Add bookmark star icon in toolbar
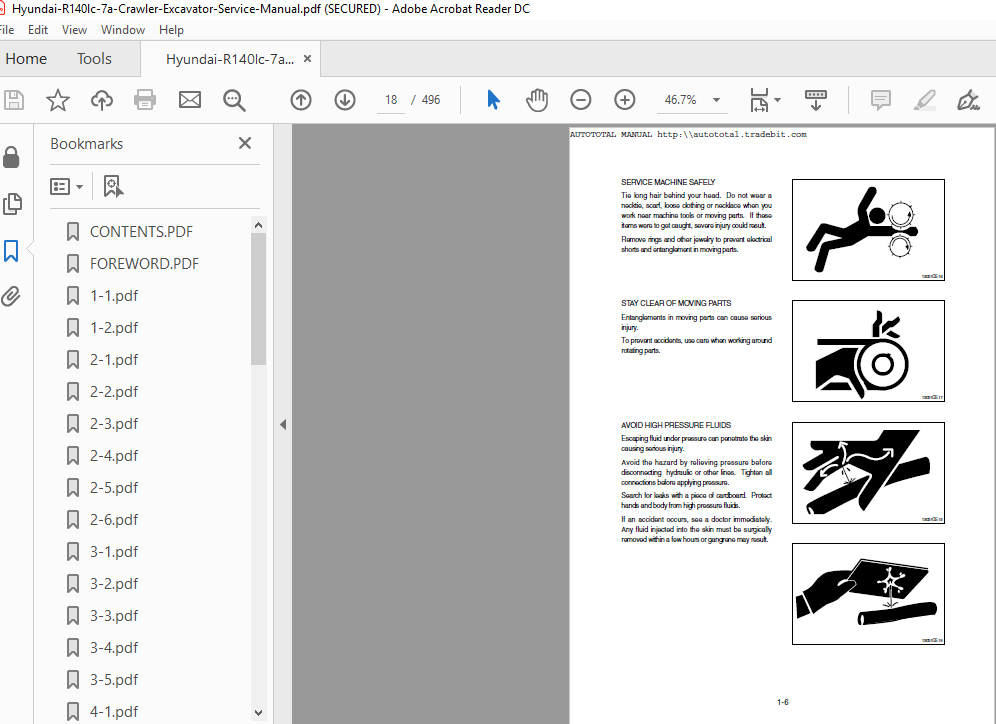Image resolution: width=996 pixels, height=724 pixels. [x=58, y=100]
